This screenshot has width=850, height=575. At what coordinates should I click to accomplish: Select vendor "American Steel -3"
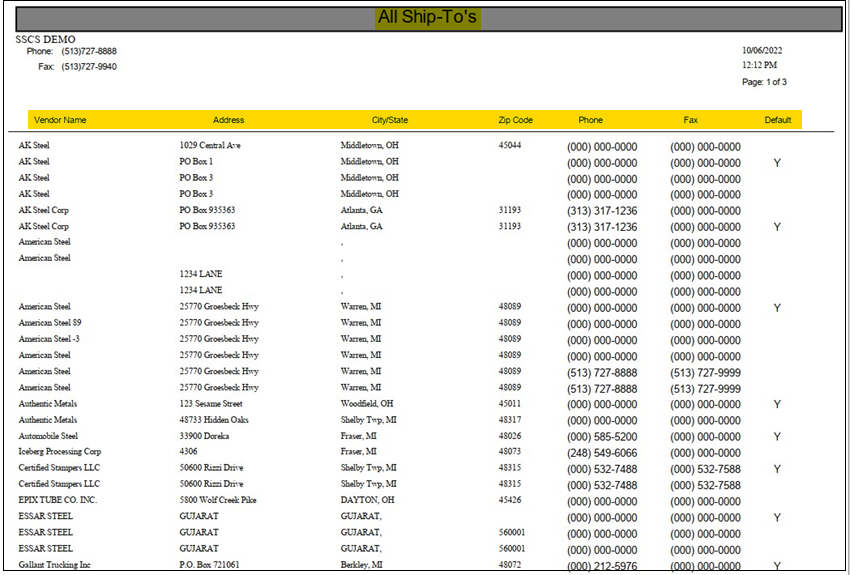(x=49, y=339)
